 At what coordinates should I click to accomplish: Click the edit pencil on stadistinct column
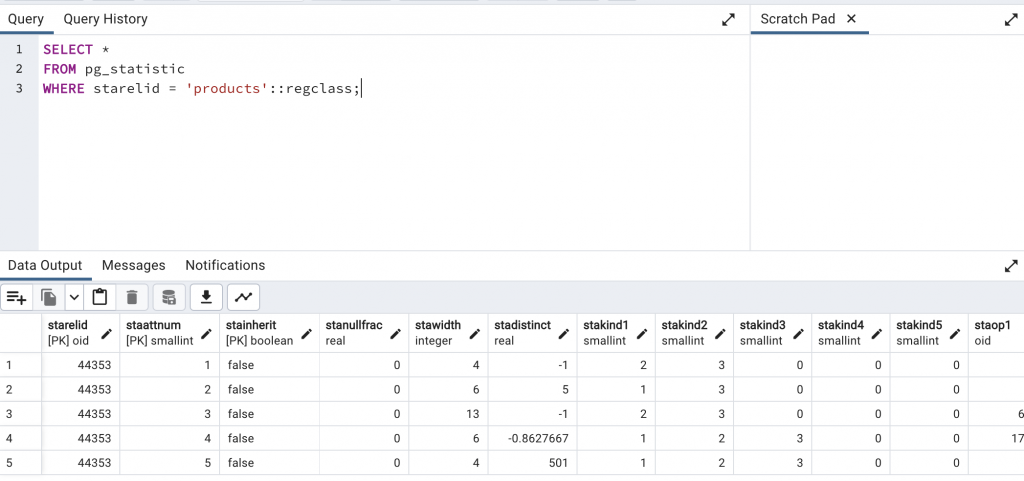(x=563, y=333)
